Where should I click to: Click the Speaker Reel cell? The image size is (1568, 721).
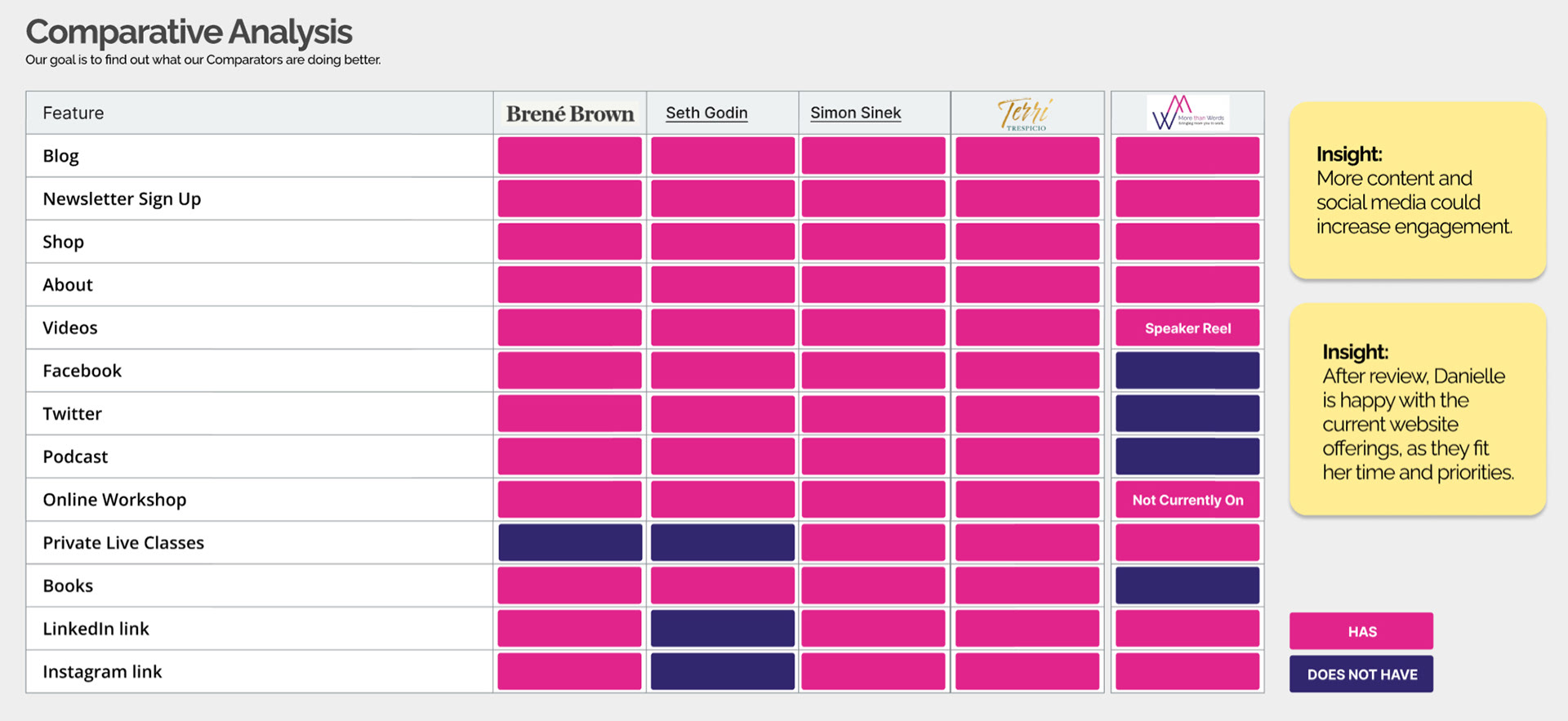1187,328
